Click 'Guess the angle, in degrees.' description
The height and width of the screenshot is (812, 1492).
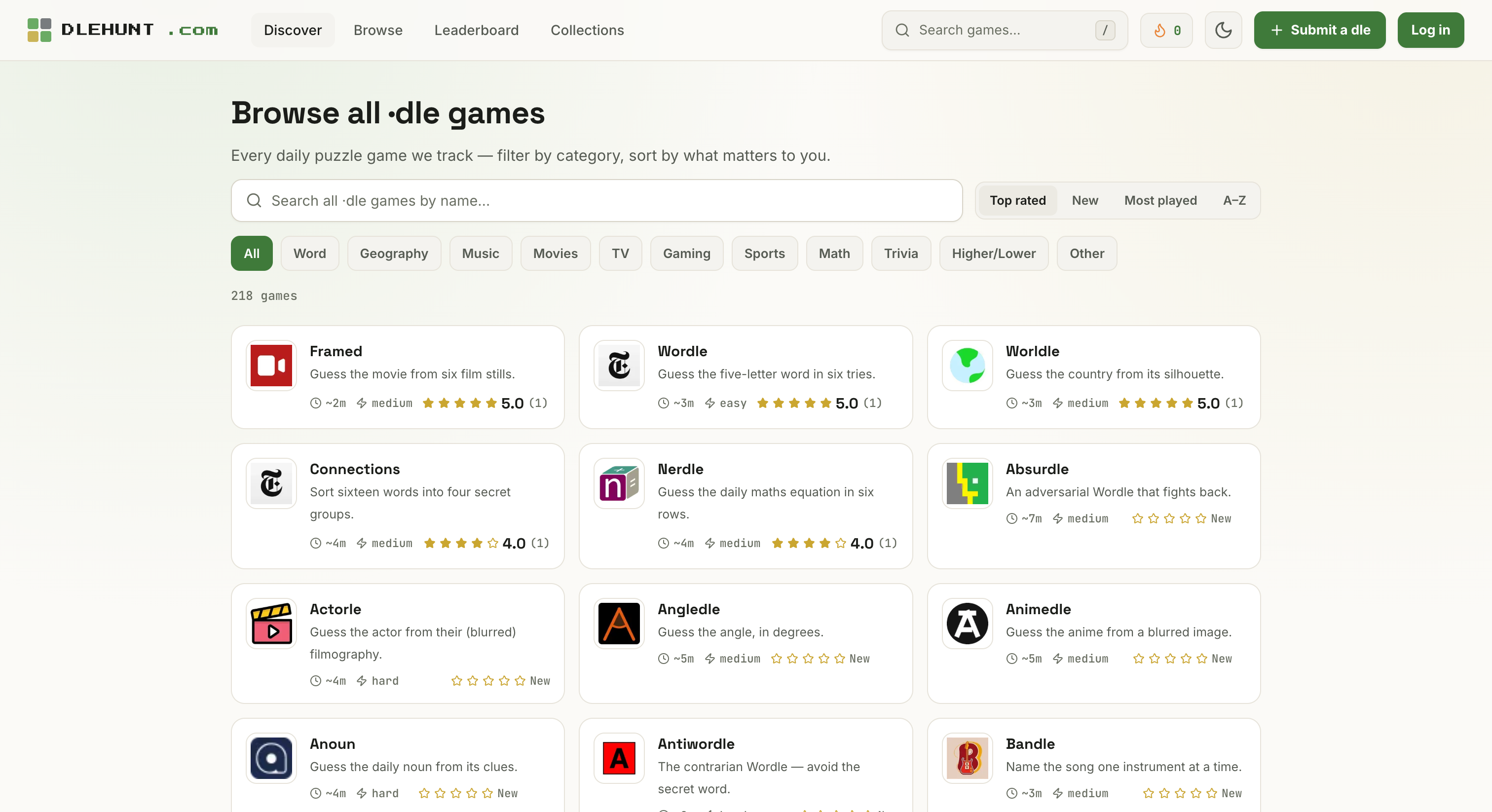coord(740,631)
